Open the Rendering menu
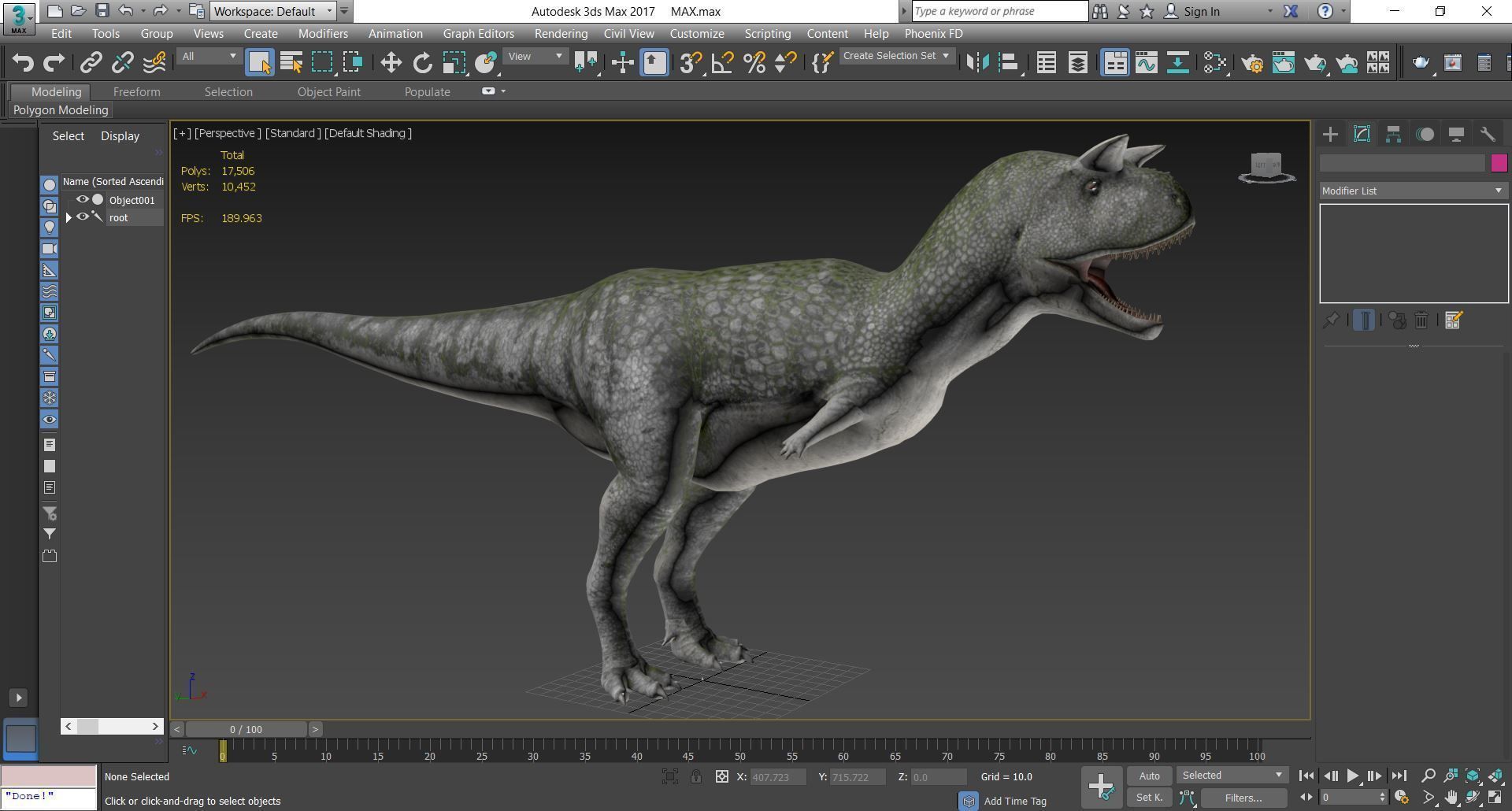1512x811 pixels. [561, 33]
